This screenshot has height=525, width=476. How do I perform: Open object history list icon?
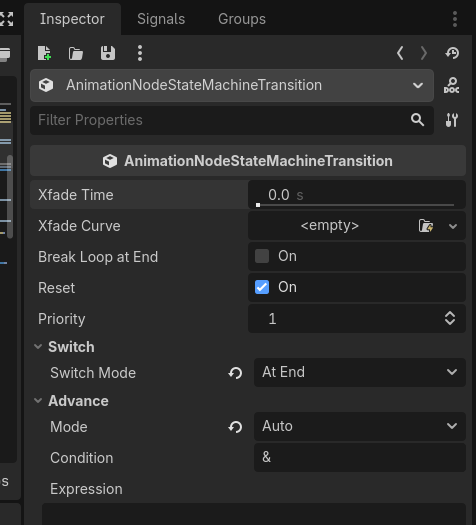tap(452, 53)
